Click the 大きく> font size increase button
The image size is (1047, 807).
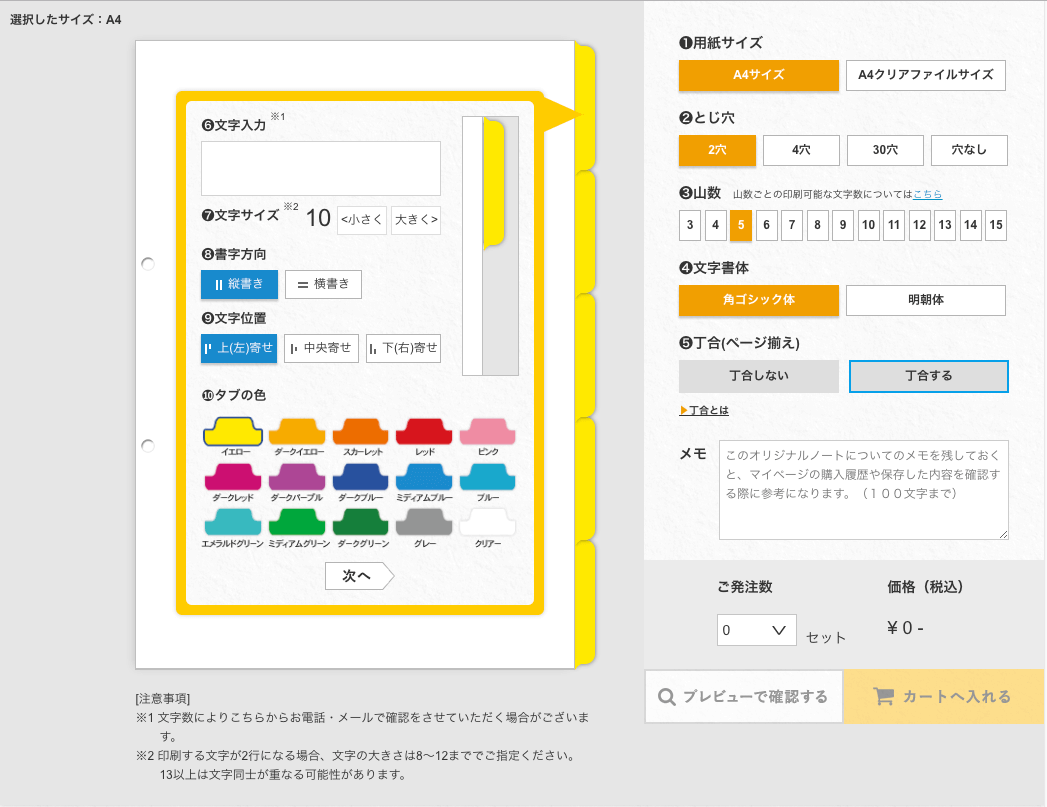416,219
